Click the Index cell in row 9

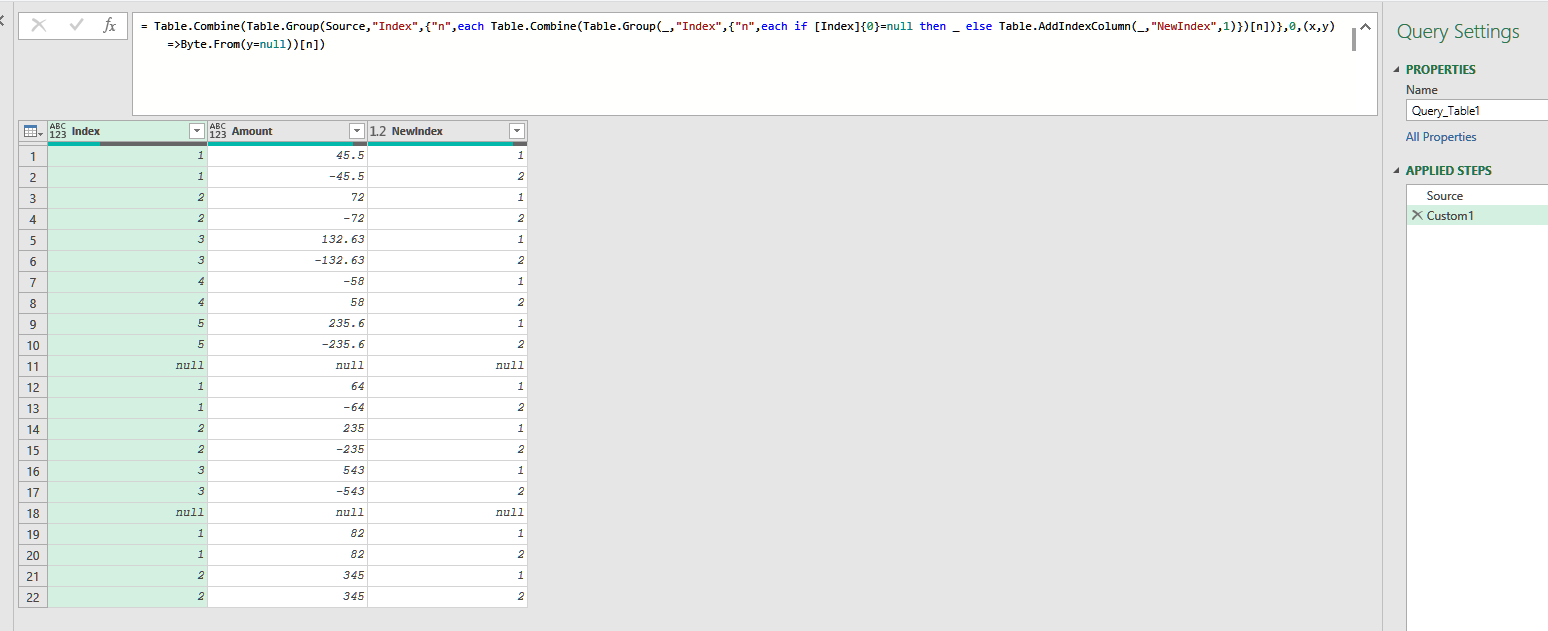pos(127,323)
